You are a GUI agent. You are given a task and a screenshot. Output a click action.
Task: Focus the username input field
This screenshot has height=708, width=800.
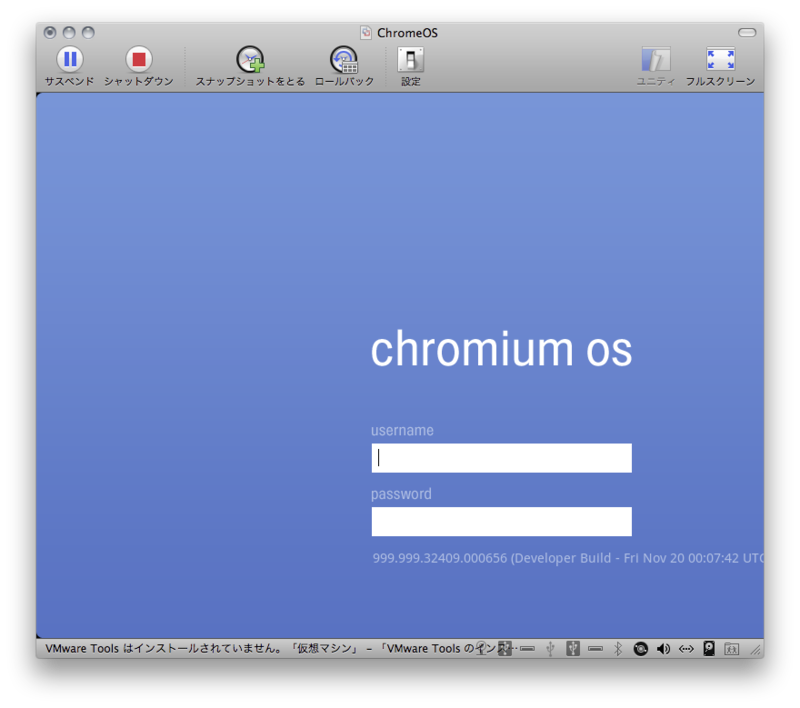[502, 458]
